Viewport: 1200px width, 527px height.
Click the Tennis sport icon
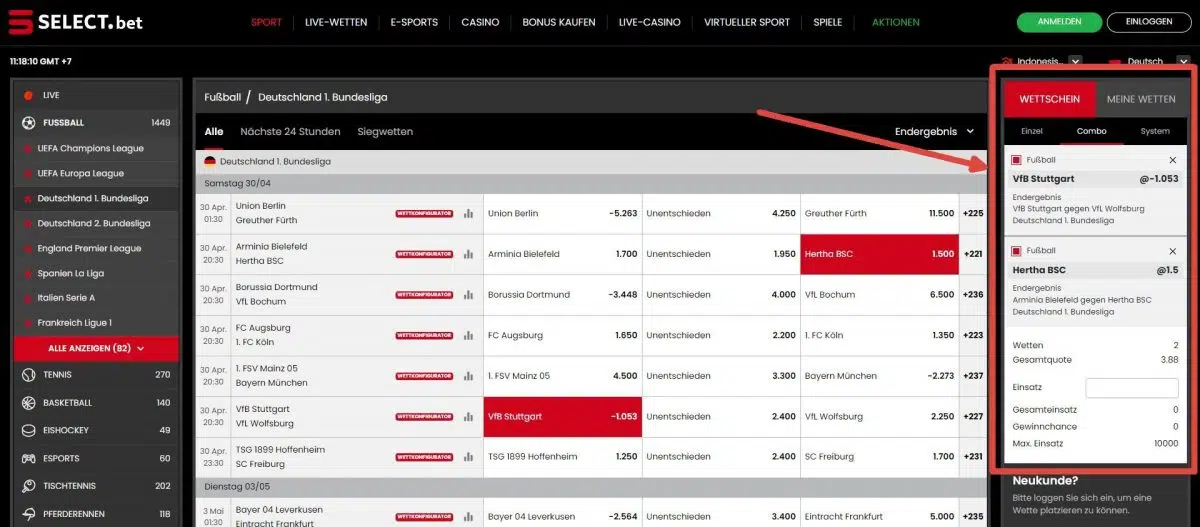[28, 375]
